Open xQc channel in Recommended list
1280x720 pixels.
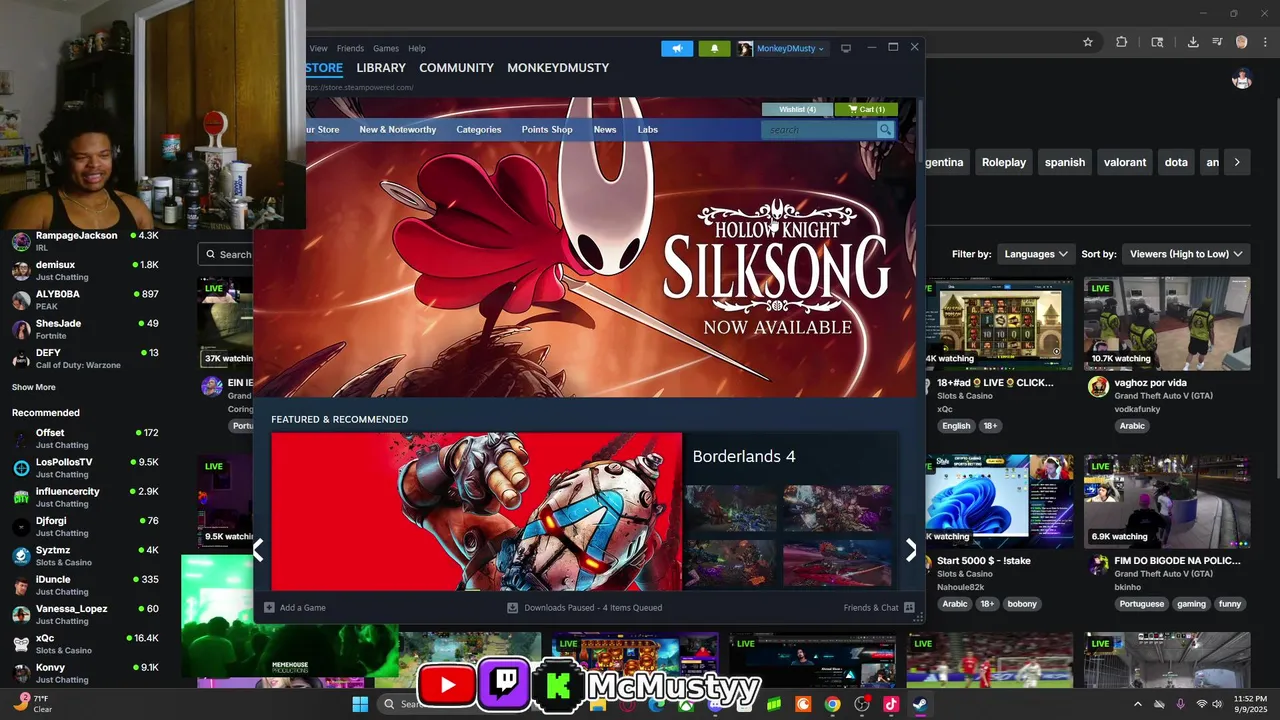point(85,644)
